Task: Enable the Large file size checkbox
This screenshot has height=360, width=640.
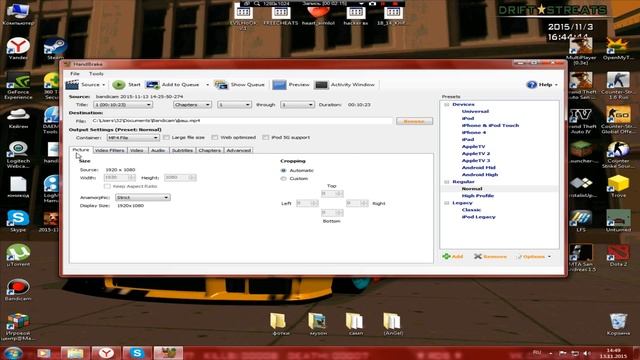Action: coord(166,138)
